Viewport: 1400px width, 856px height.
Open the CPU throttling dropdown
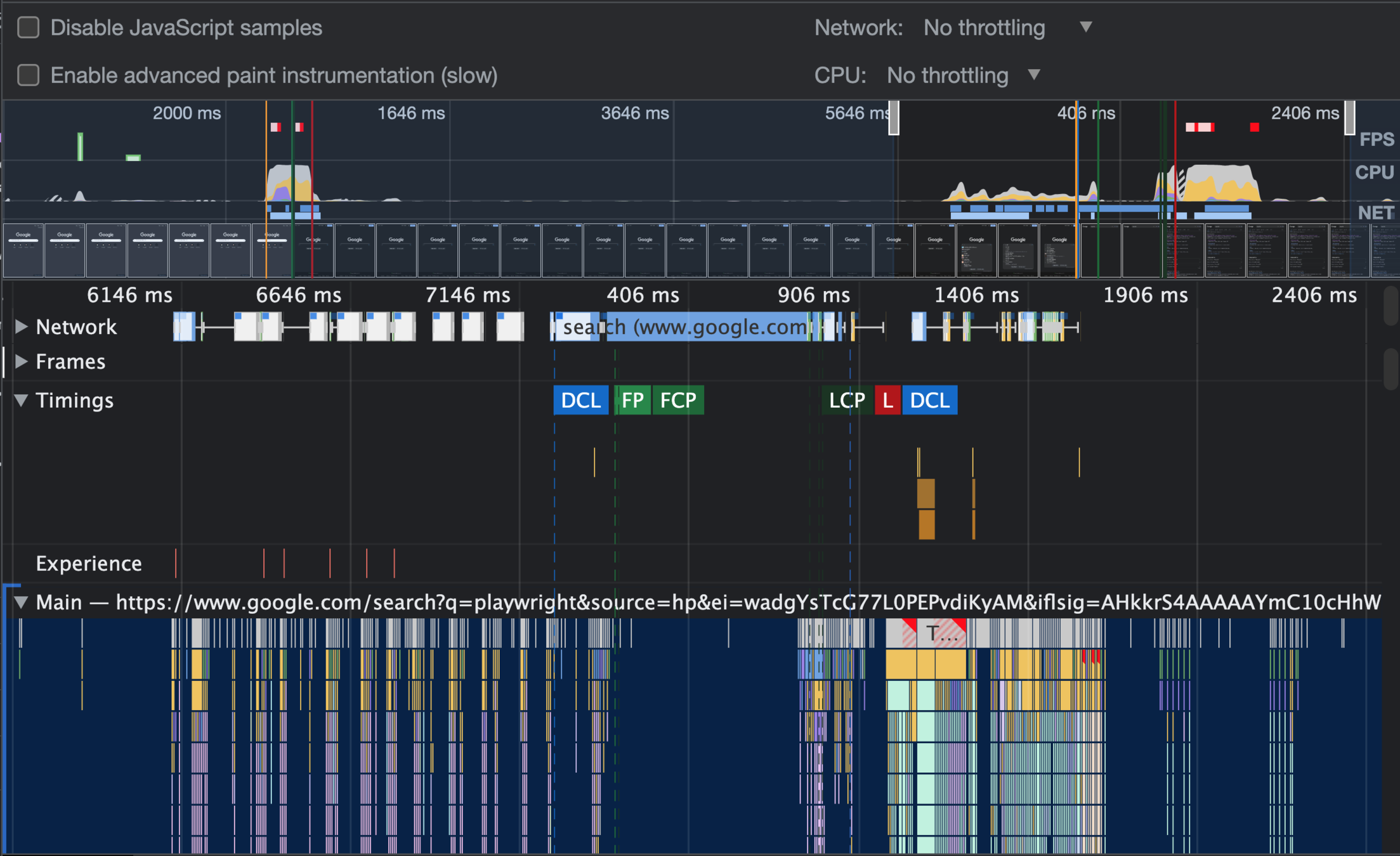tap(962, 75)
